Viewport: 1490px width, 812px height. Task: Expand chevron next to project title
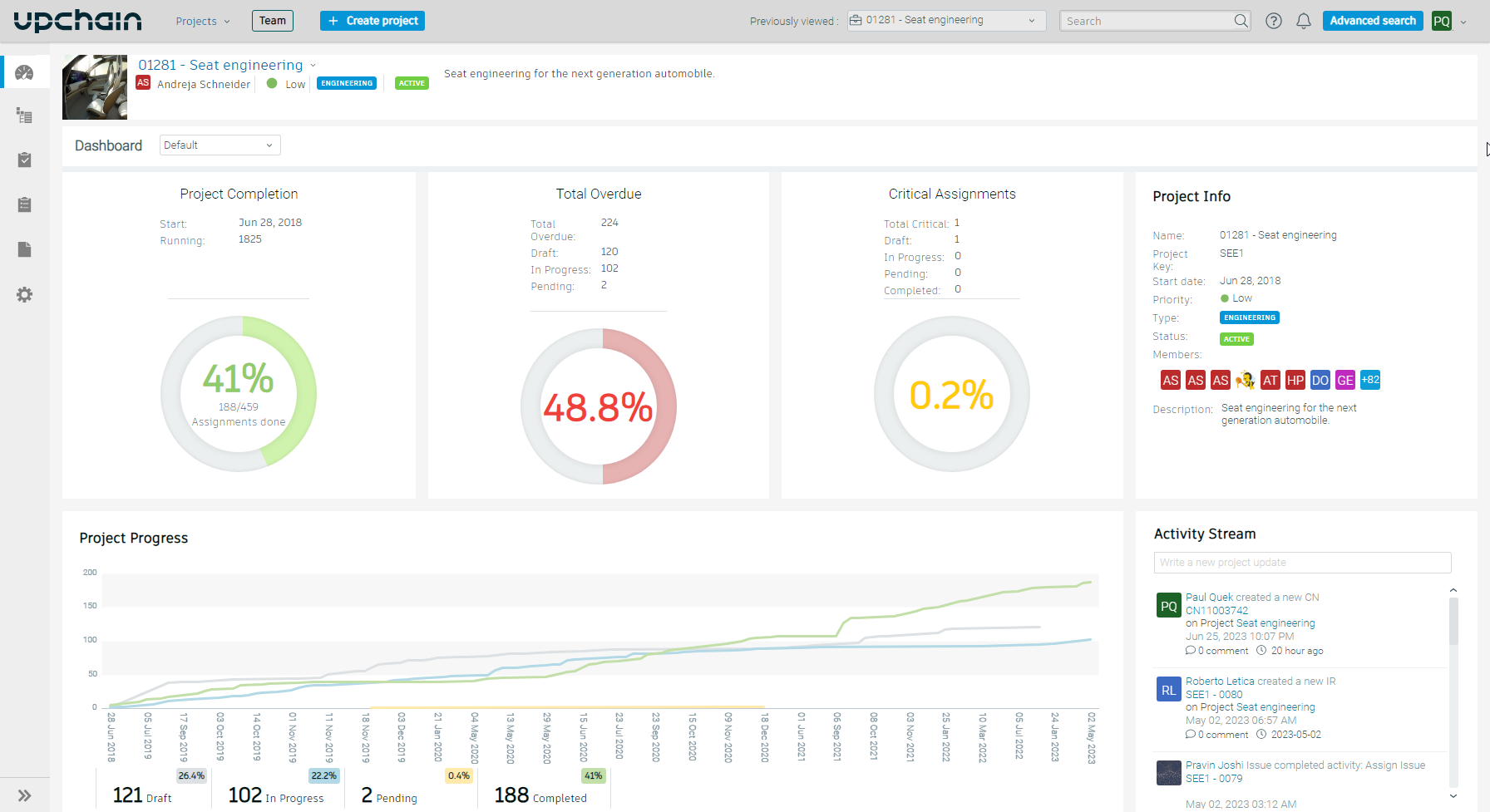coord(313,66)
